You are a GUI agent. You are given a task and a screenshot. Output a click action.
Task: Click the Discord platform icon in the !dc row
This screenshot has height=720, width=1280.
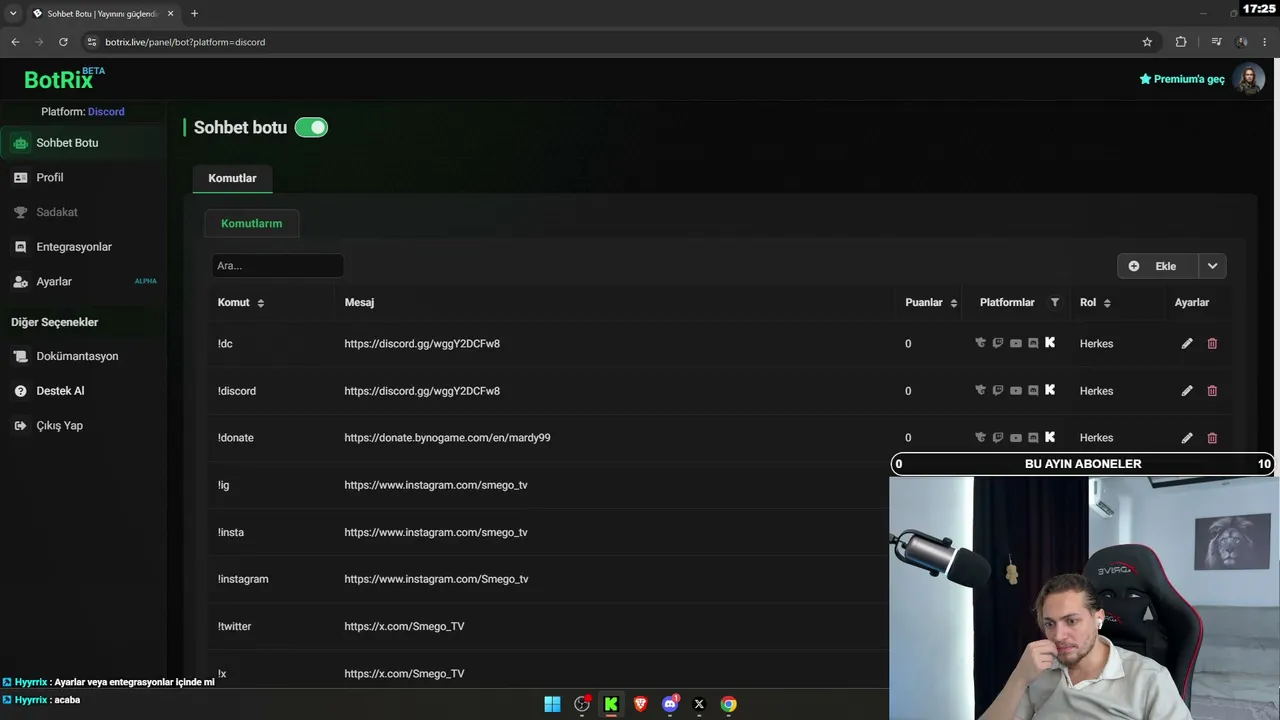(1033, 343)
